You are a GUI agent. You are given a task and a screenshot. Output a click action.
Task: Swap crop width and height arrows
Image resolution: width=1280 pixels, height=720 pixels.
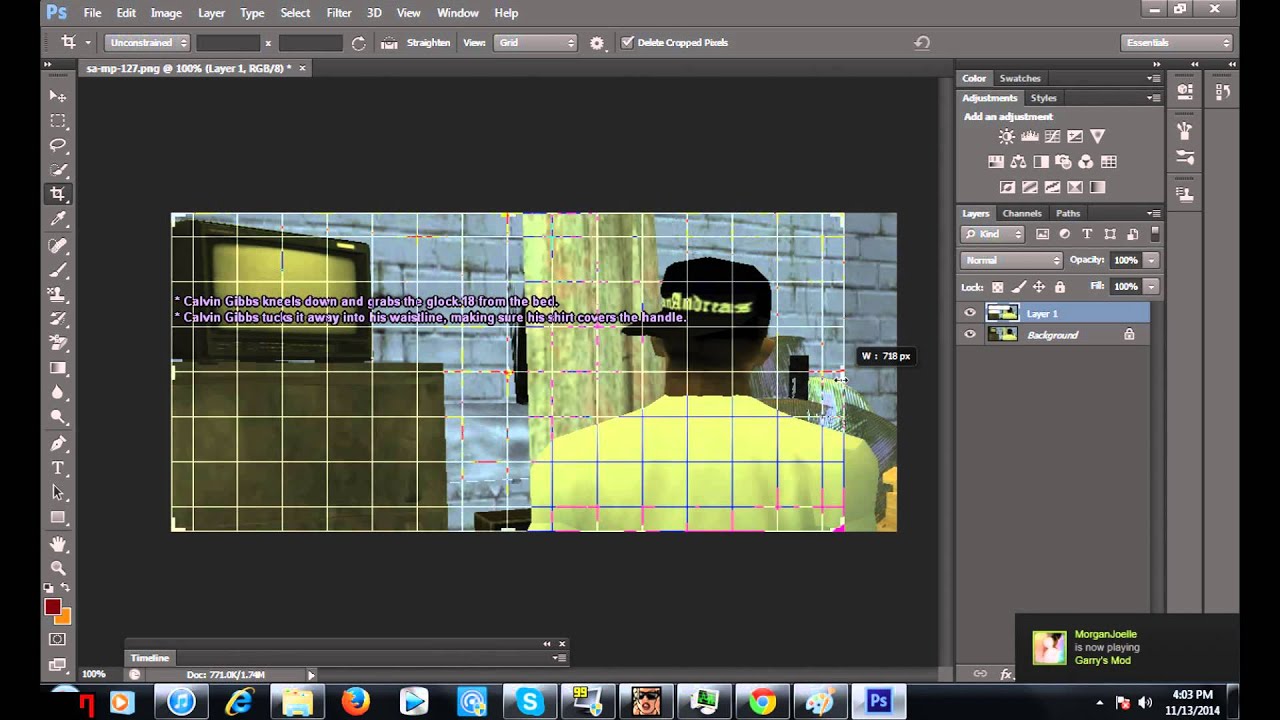(x=359, y=43)
